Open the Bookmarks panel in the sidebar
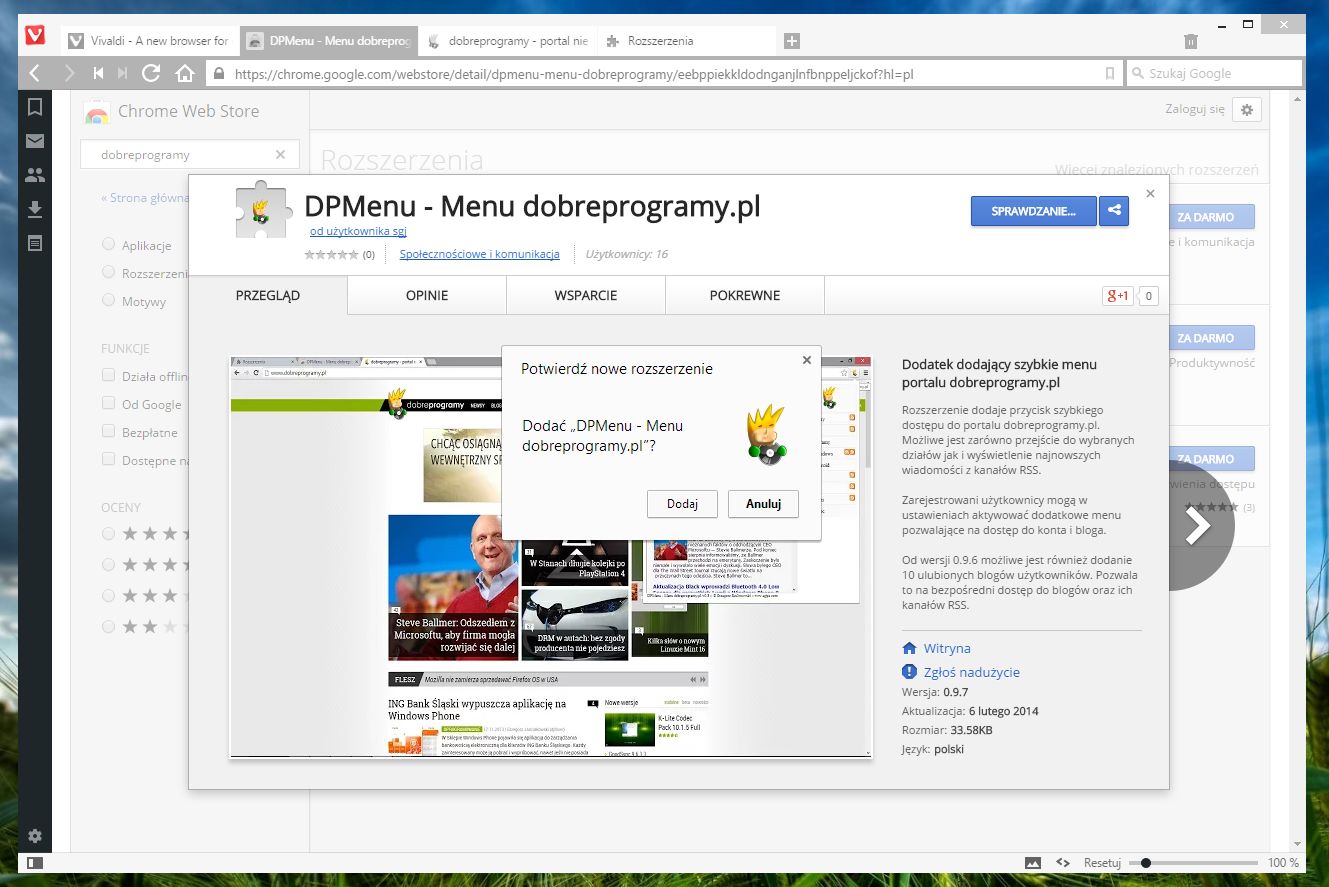The height and width of the screenshot is (887, 1329). point(35,107)
